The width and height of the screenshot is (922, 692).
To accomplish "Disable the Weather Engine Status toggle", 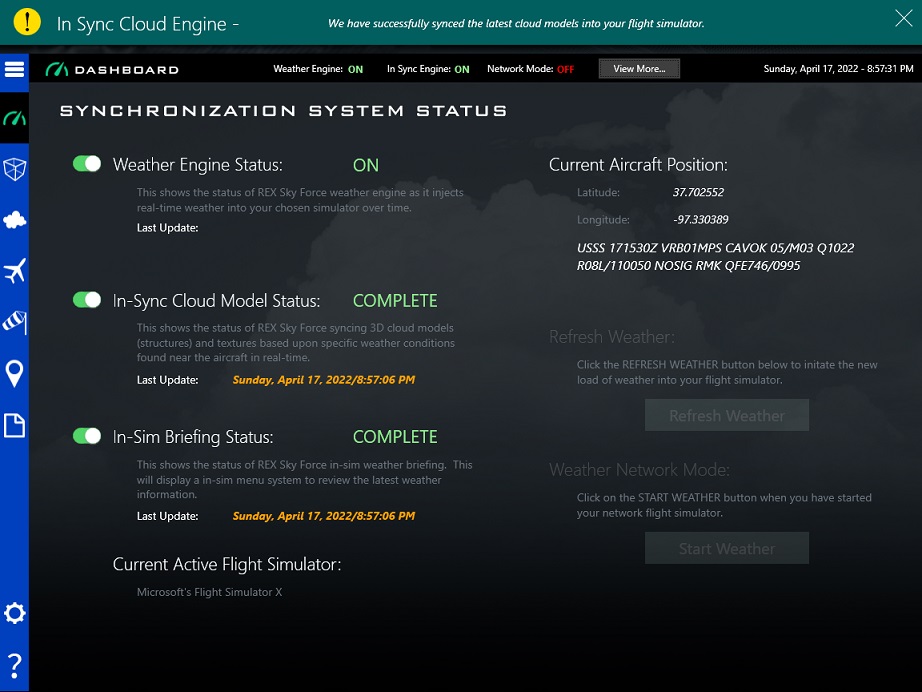I will [87, 164].
